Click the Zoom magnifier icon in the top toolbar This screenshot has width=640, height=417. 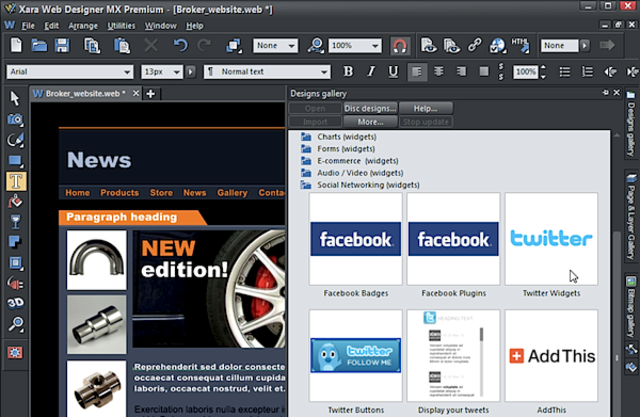click(x=316, y=45)
